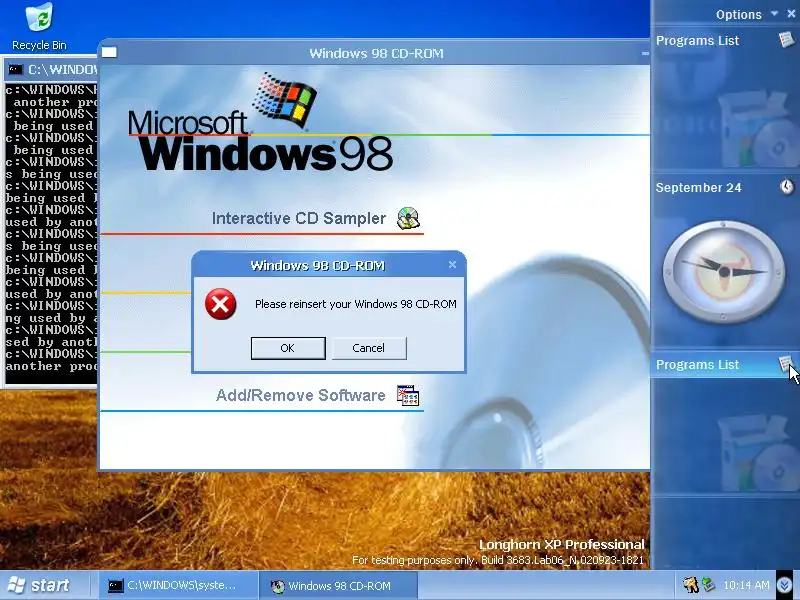This screenshot has width=800, height=600.
Task: Click the Longhorn XP Professional watermark text
Action: 561,544
